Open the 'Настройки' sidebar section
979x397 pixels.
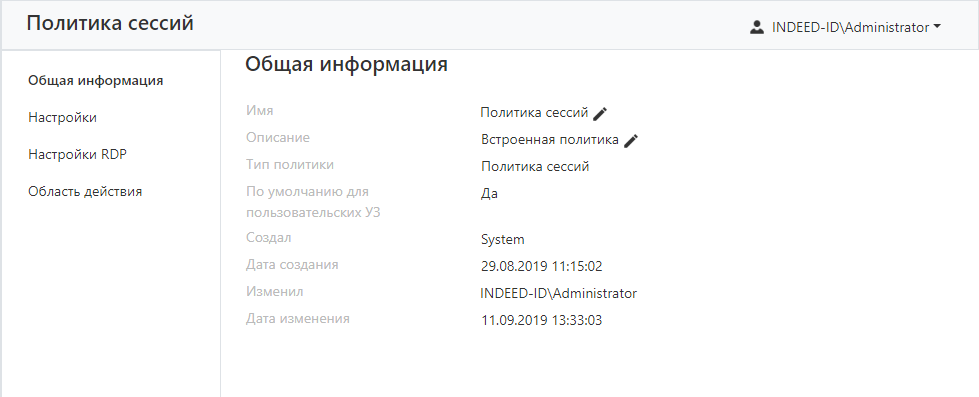(x=62, y=117)
